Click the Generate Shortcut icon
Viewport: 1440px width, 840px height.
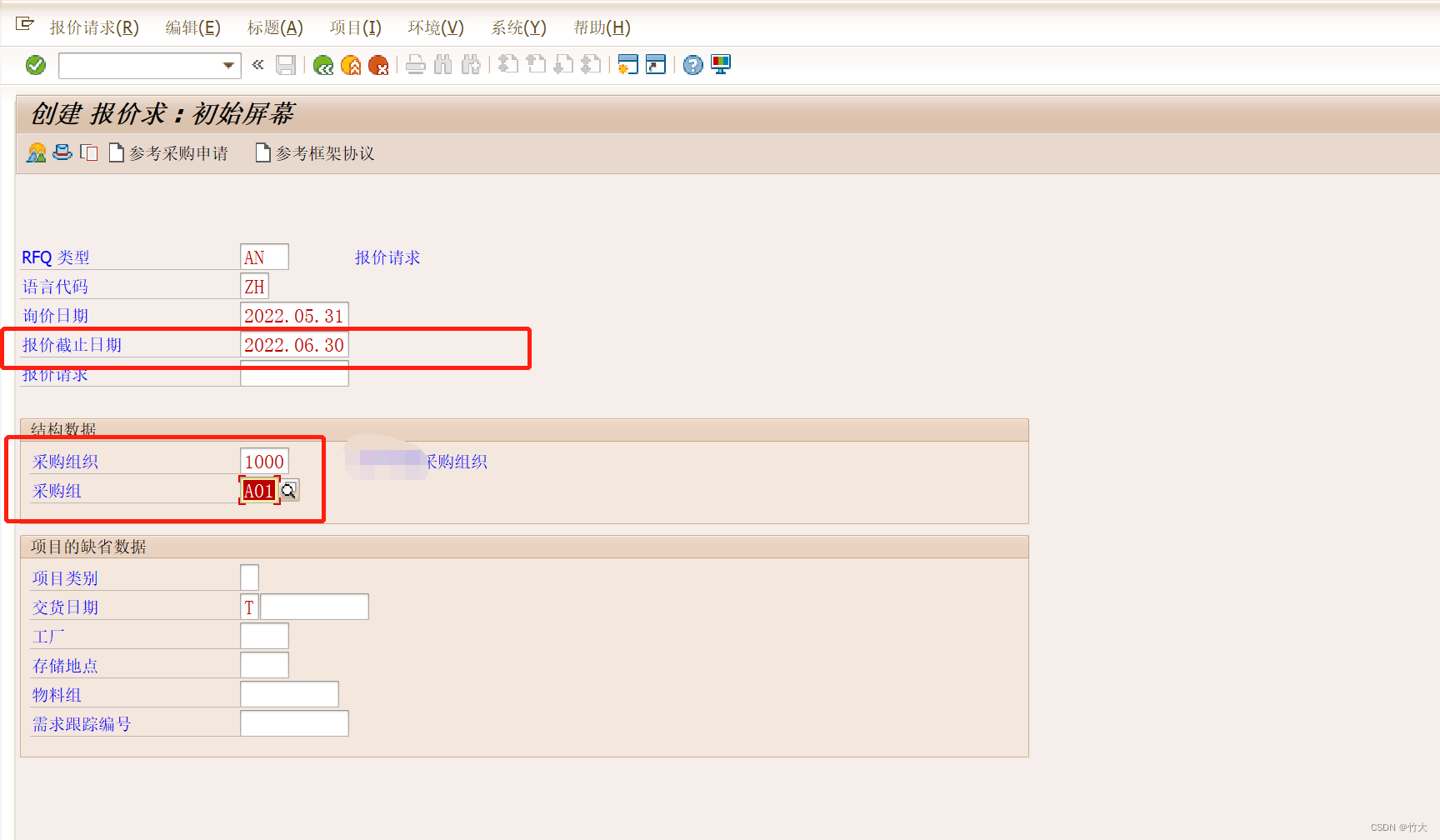tap(656, 65)
